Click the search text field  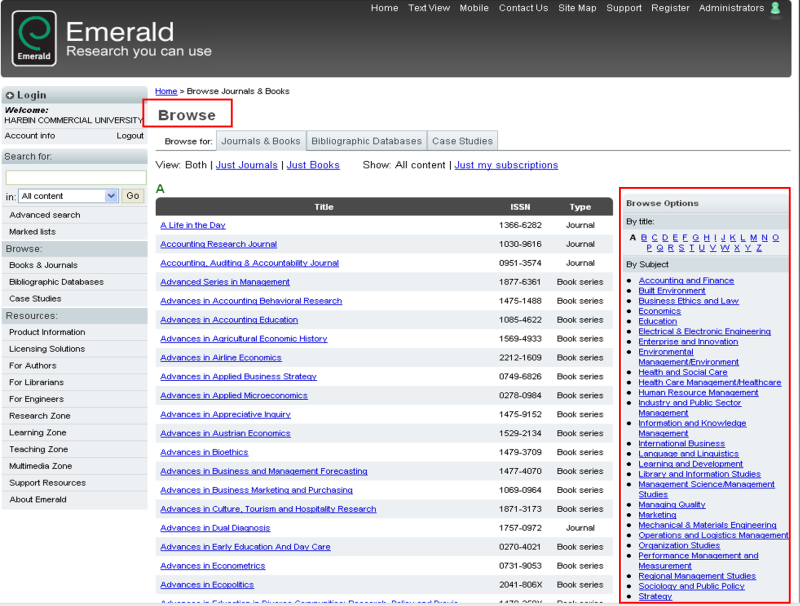point(76,177)
